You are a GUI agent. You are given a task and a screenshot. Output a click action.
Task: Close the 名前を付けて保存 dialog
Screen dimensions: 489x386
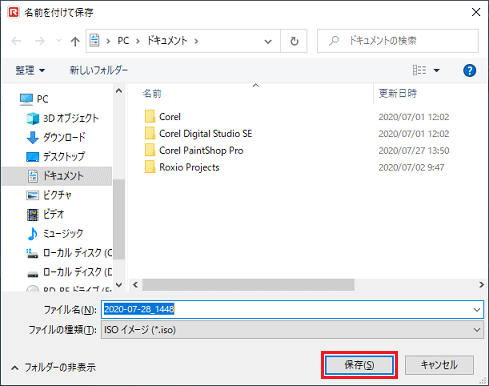476,12
